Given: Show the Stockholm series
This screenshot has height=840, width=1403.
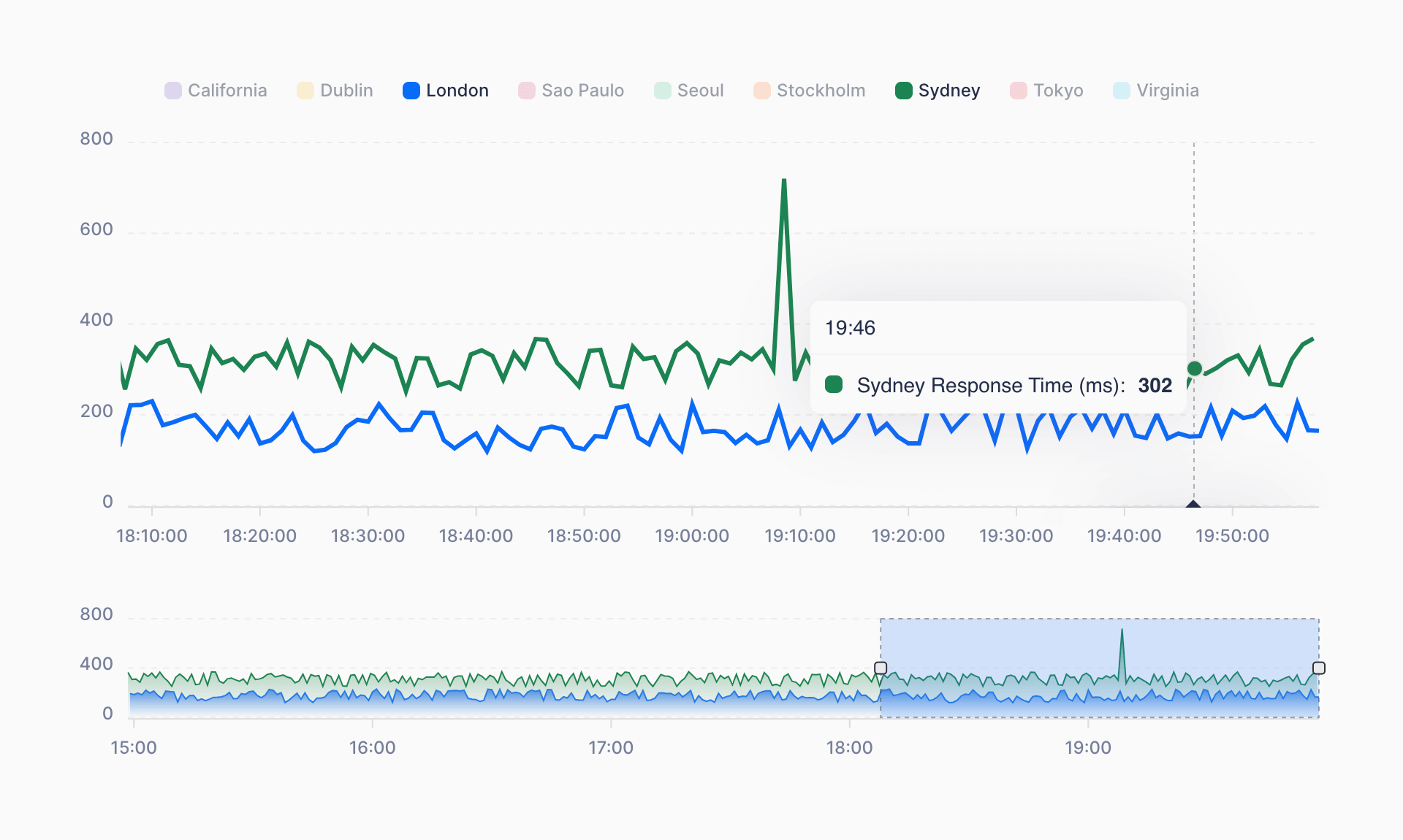Looking at the screenshot, I should point(808,91).
